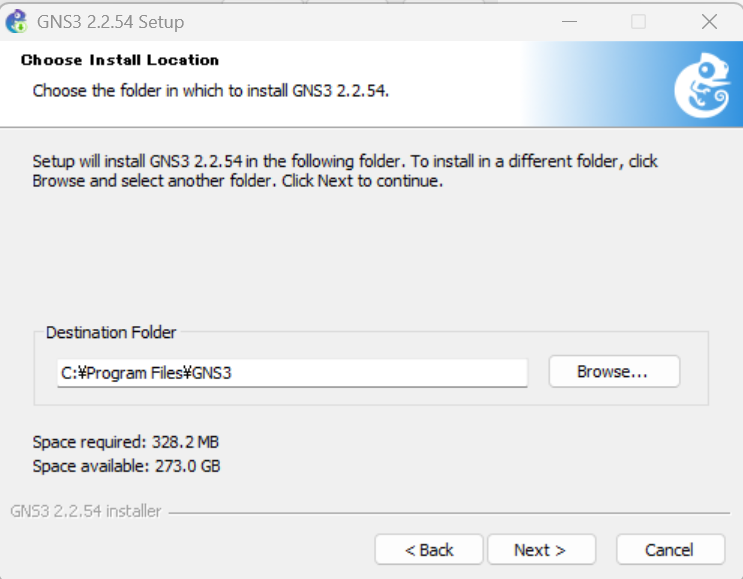Click the "Choose Install Location" heading
The image size is (743, 579).
coord(120,60)
